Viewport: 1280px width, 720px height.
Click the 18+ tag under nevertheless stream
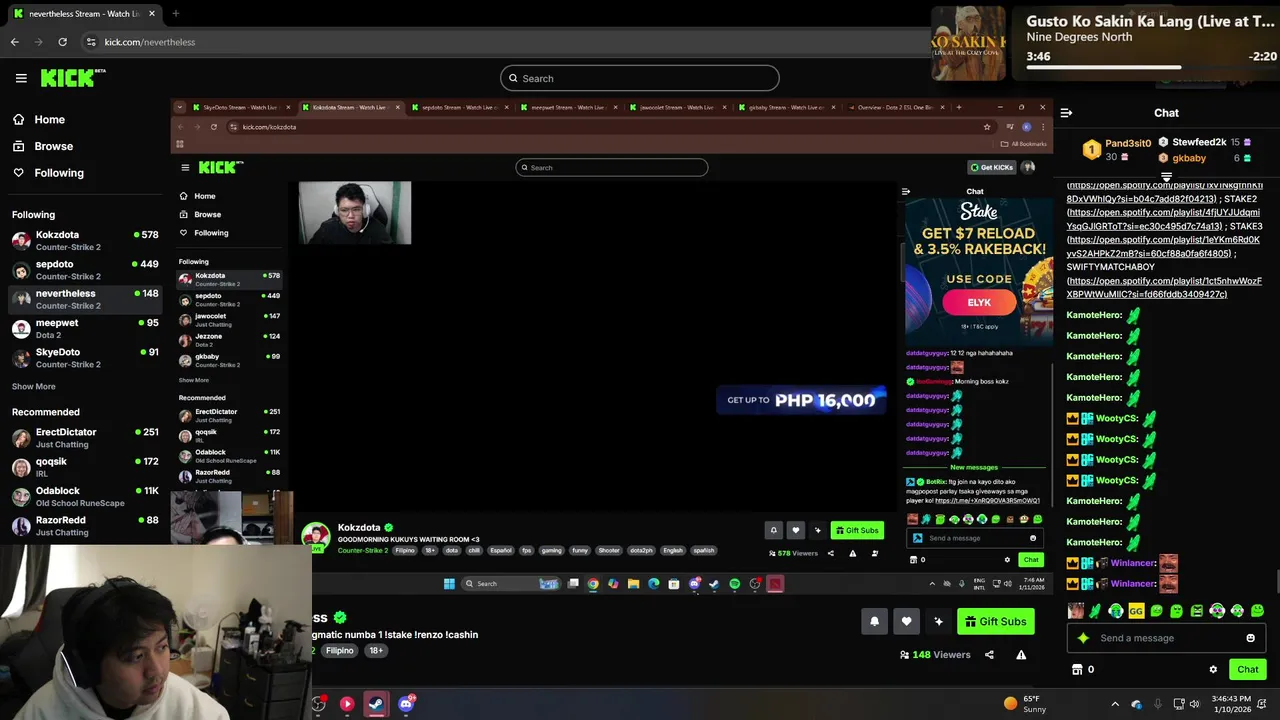click(376, 651)
